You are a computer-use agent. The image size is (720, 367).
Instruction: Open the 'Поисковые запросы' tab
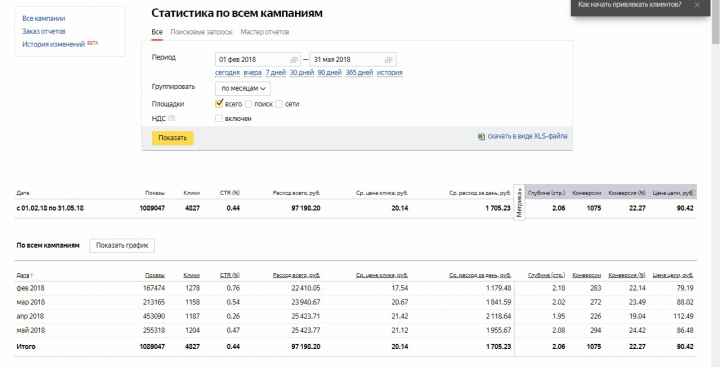pos(202,32)
